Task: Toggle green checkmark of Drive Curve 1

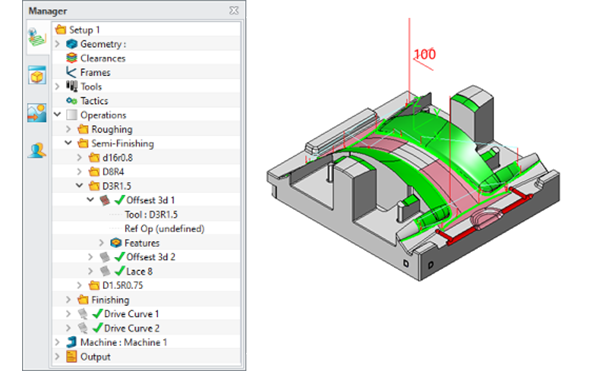Action: (98, 314)
